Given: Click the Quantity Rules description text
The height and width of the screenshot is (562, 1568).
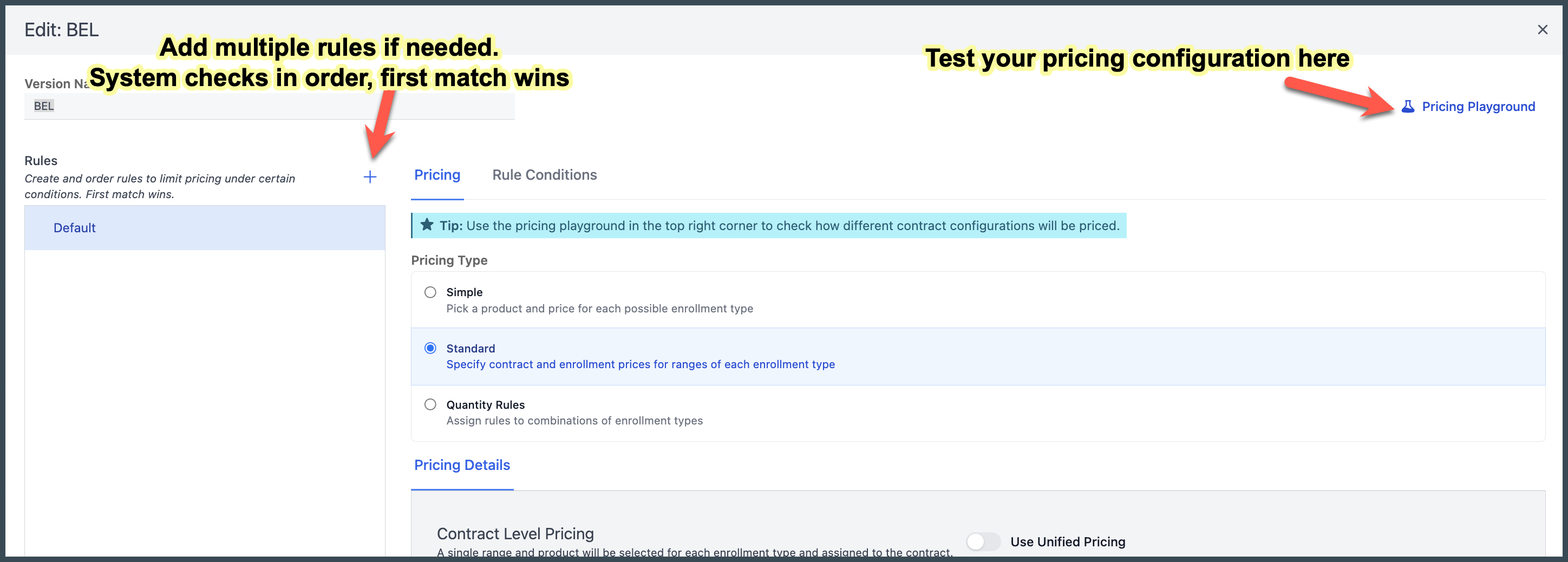Looking at the screenshot, I should coord(574,421).
